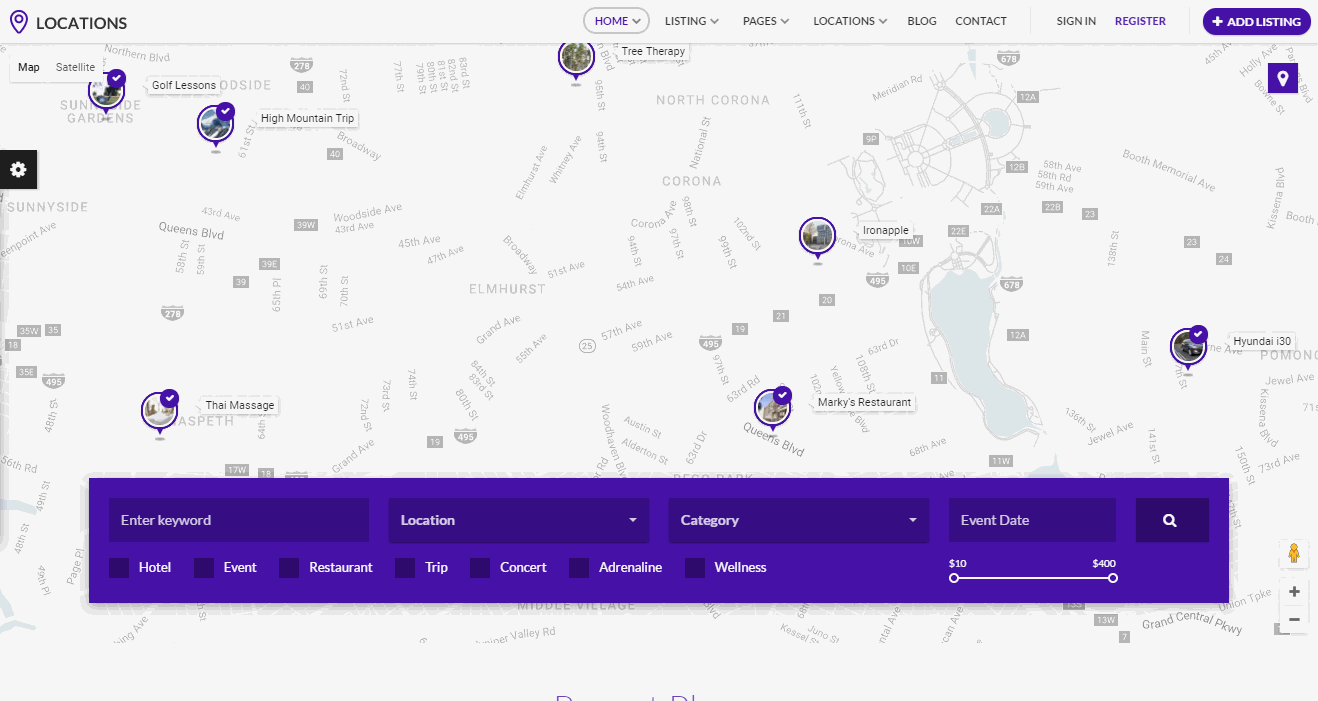
Task: Activate the location finder icon near the map edge
Action: tap(1283, 77)
